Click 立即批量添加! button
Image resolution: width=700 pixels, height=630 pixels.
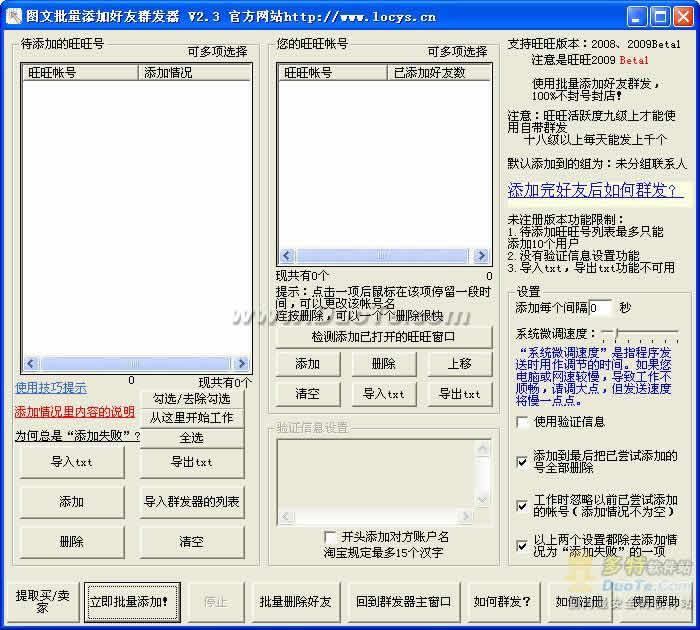132,602
